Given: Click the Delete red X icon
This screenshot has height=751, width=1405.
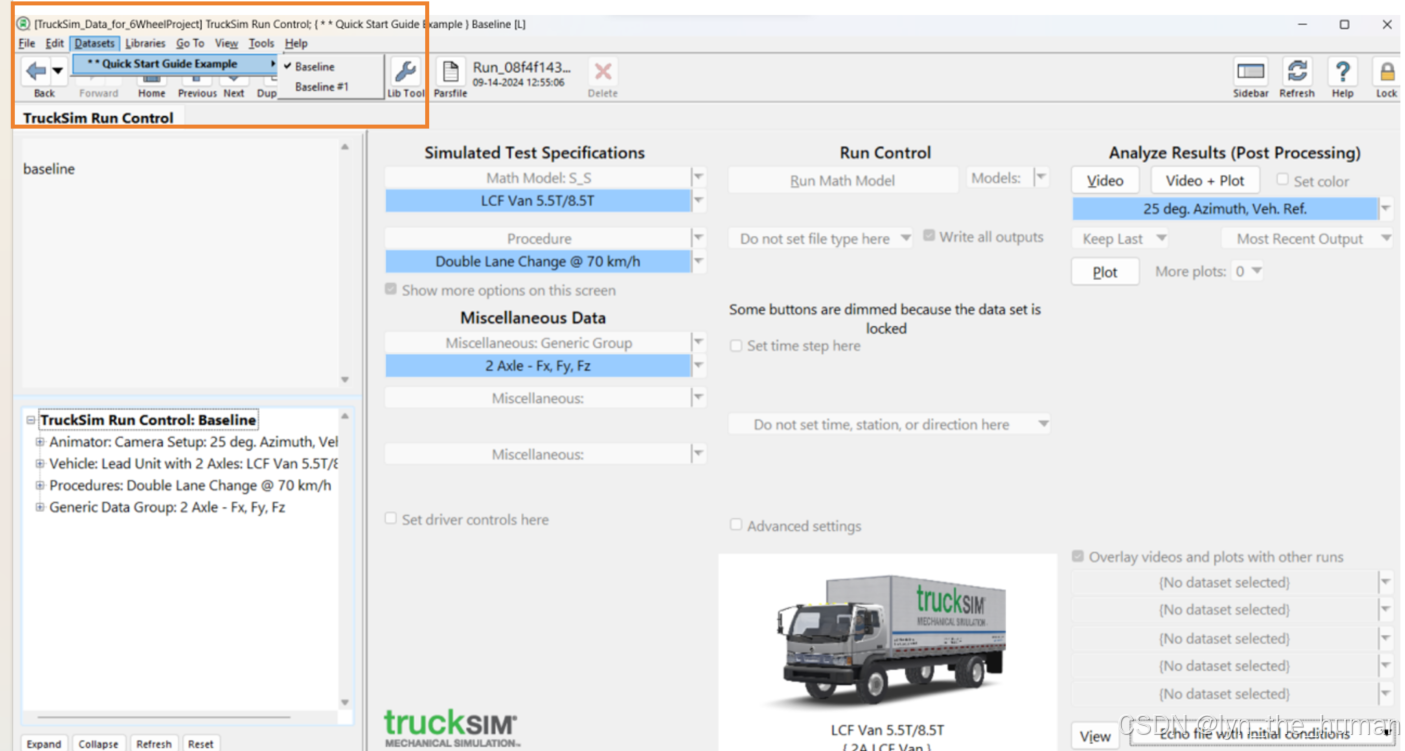Looking at the screenshot, I should coord(603,72).
